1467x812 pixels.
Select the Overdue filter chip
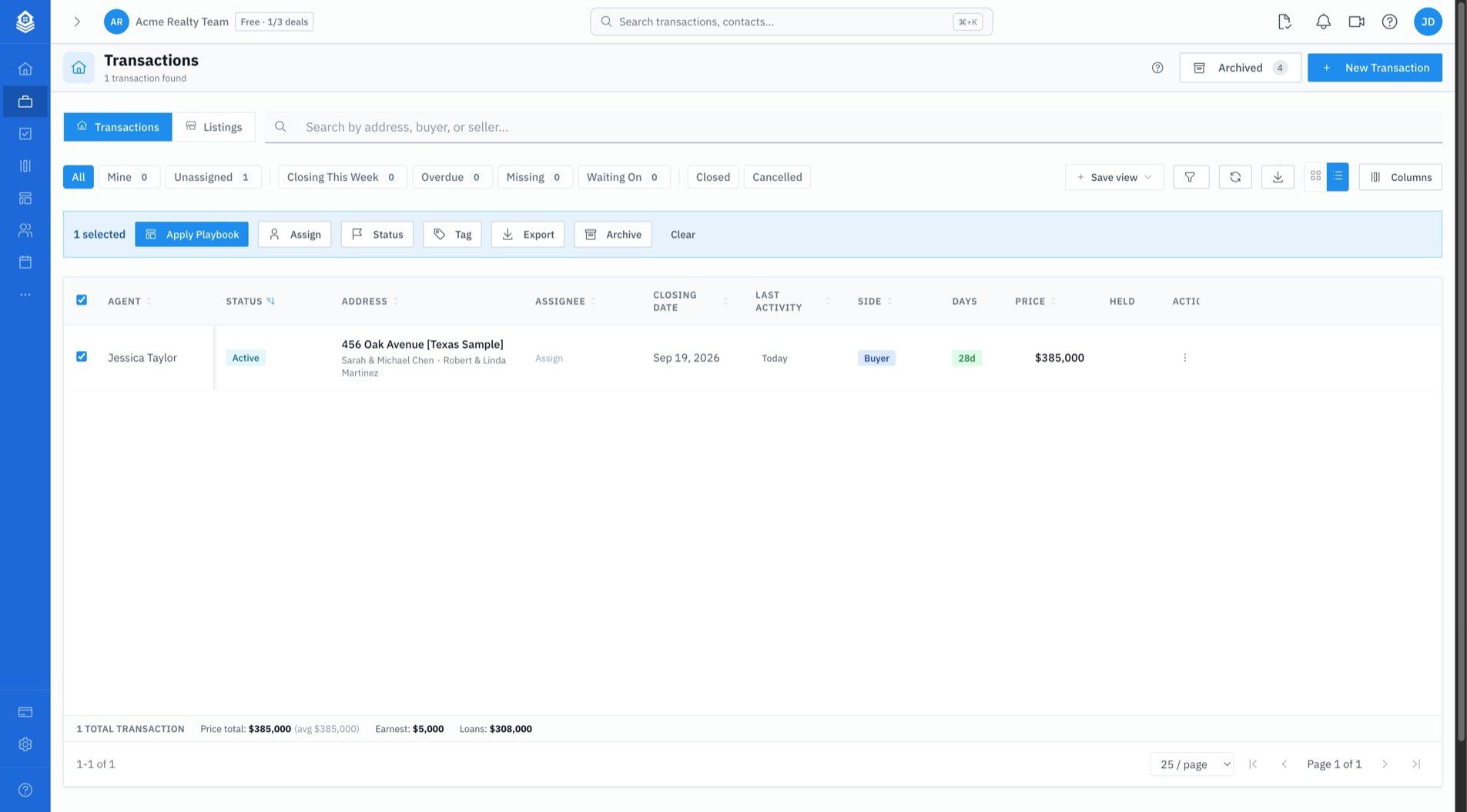[452, 177]
